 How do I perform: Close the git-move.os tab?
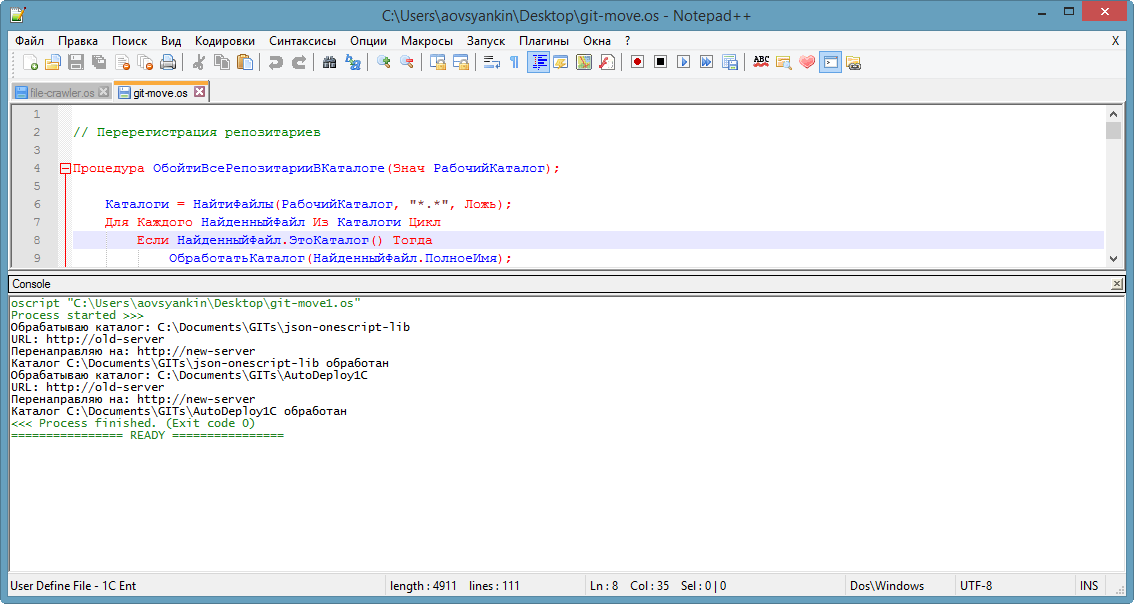(x=200, y=92)
